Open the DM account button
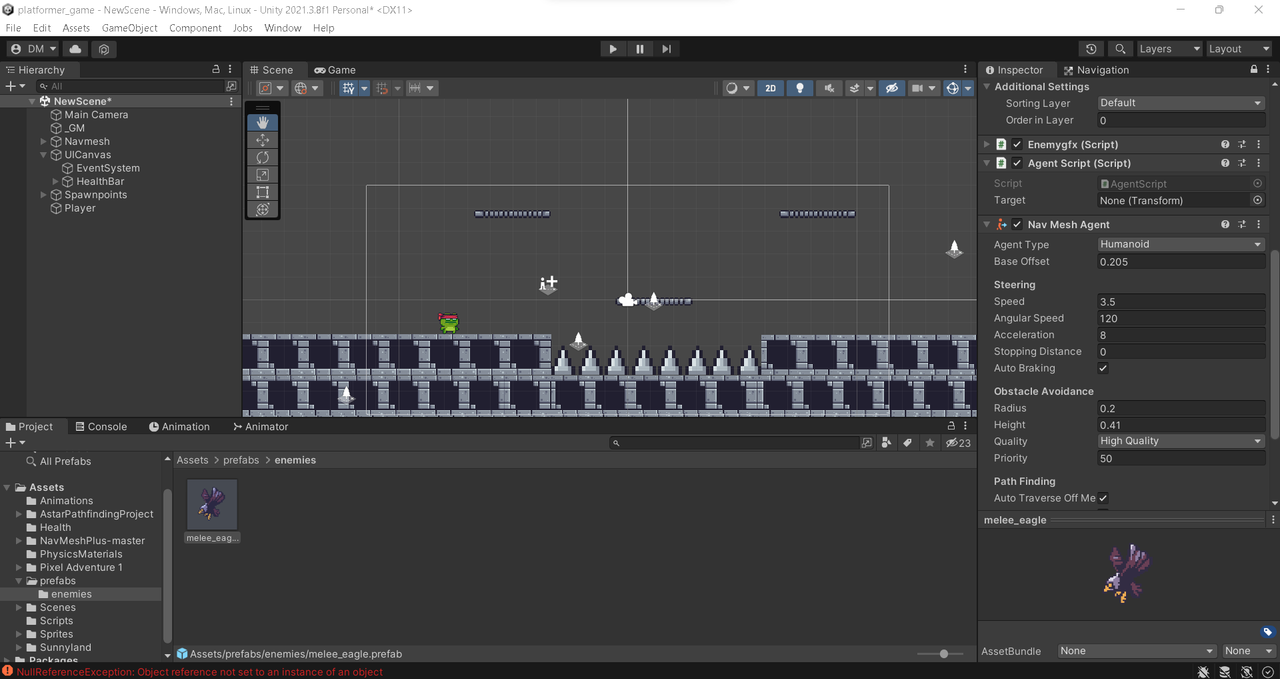Viewport: 1280px width, 679px height. tap(34, 49)
